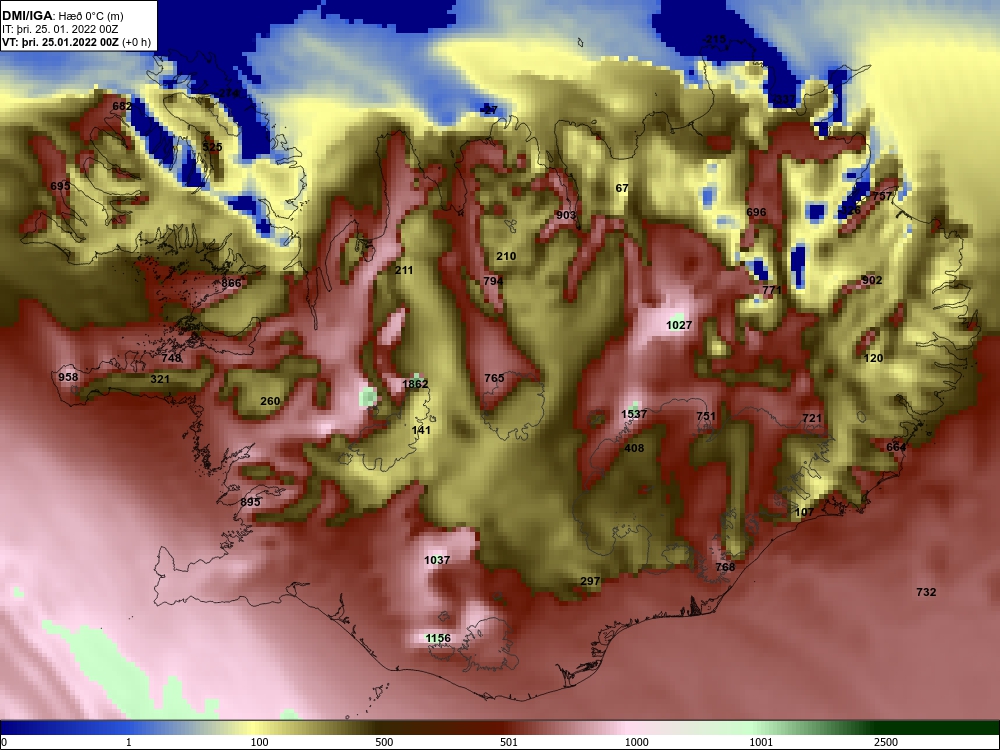Click the 771 map value
Viewport: 1000px width, 750px height.
click(772, 290)
